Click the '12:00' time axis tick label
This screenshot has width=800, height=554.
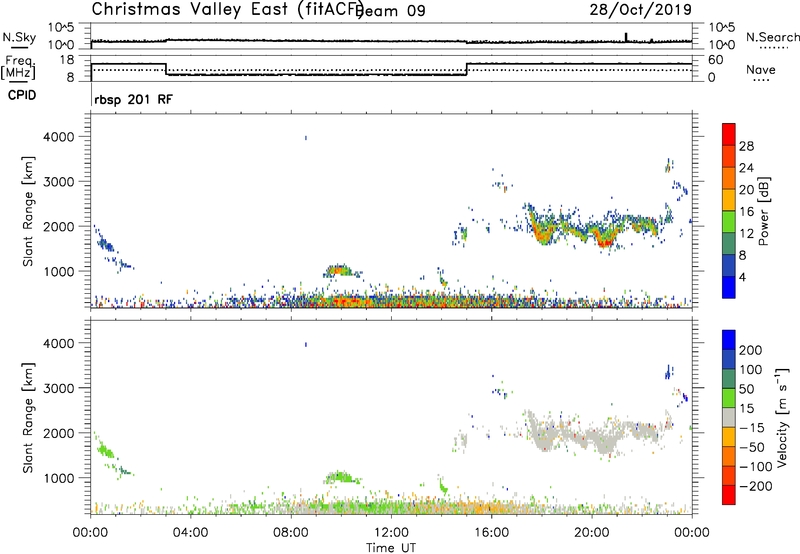[x=391, y=533]
